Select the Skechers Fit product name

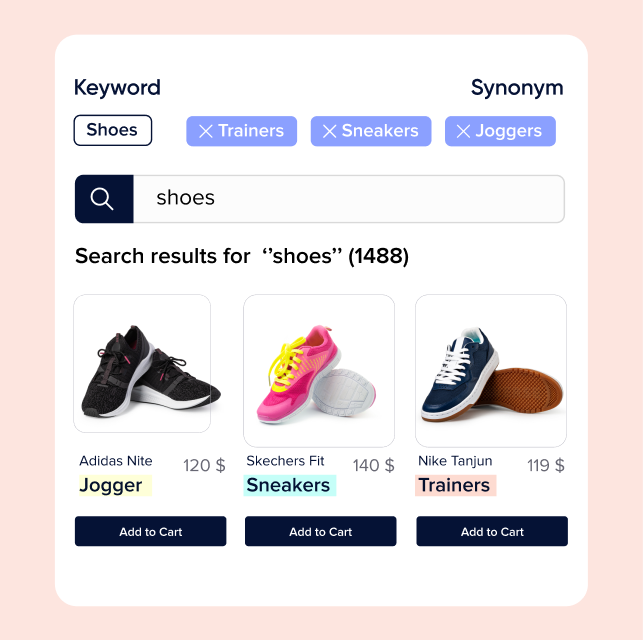285,461
